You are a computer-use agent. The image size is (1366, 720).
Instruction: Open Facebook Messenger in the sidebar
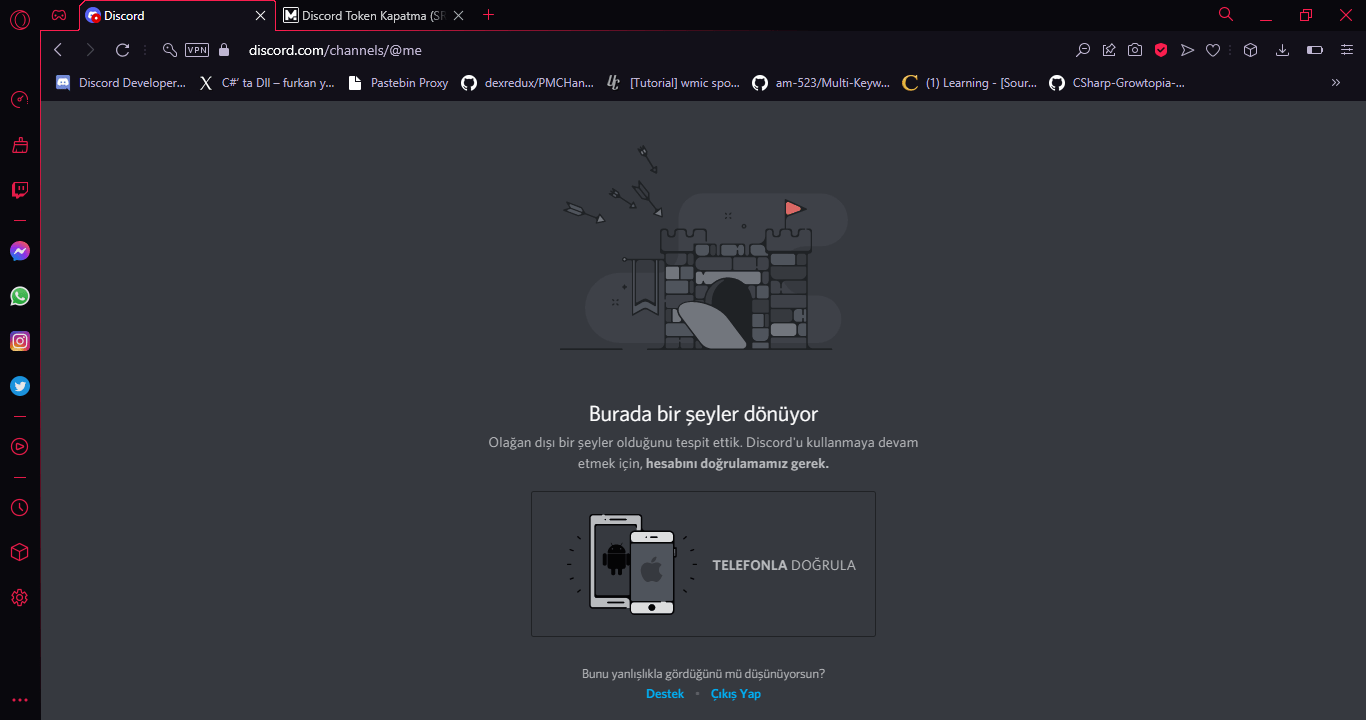[19, 252]
